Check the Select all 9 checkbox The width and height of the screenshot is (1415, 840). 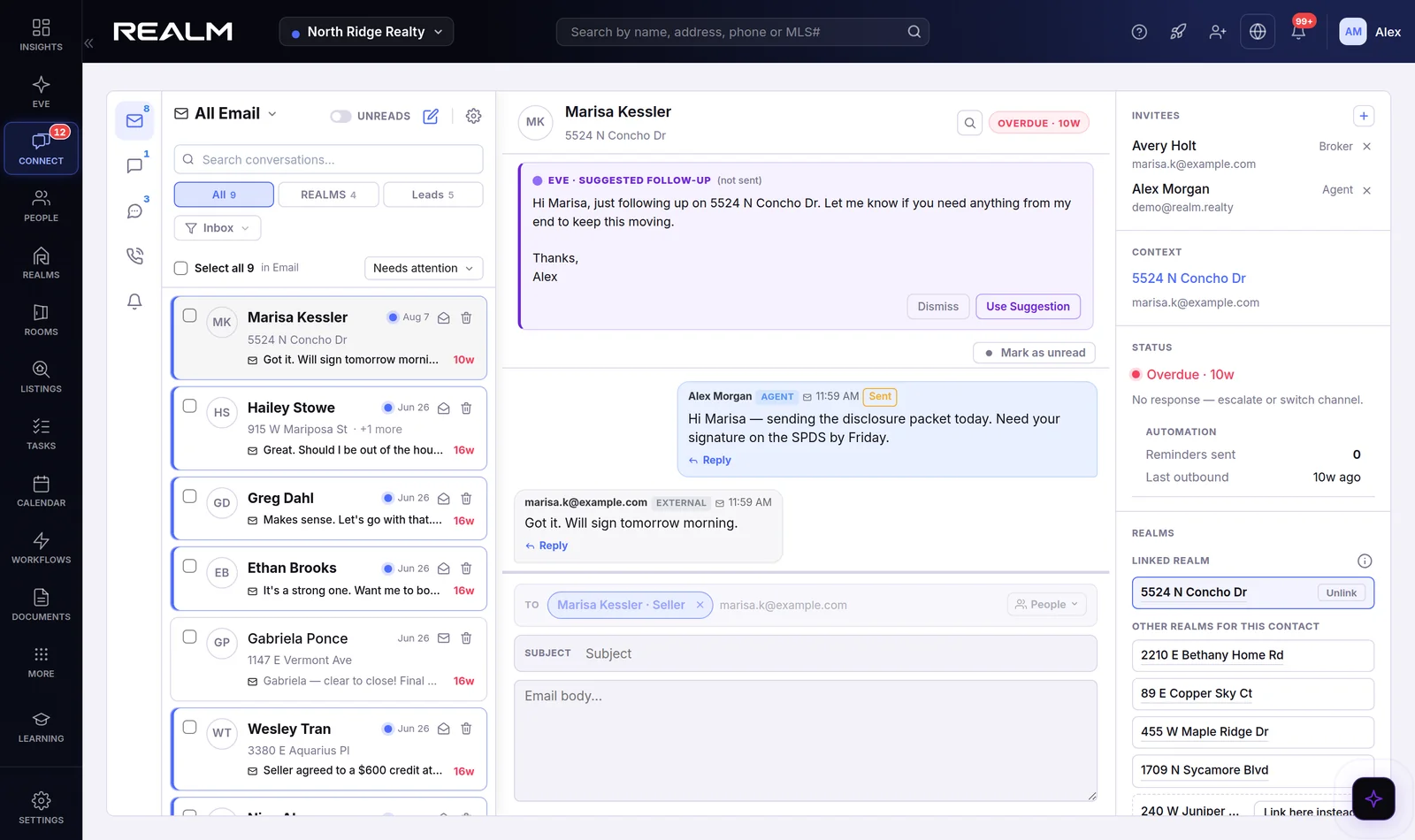coord(181,268)
